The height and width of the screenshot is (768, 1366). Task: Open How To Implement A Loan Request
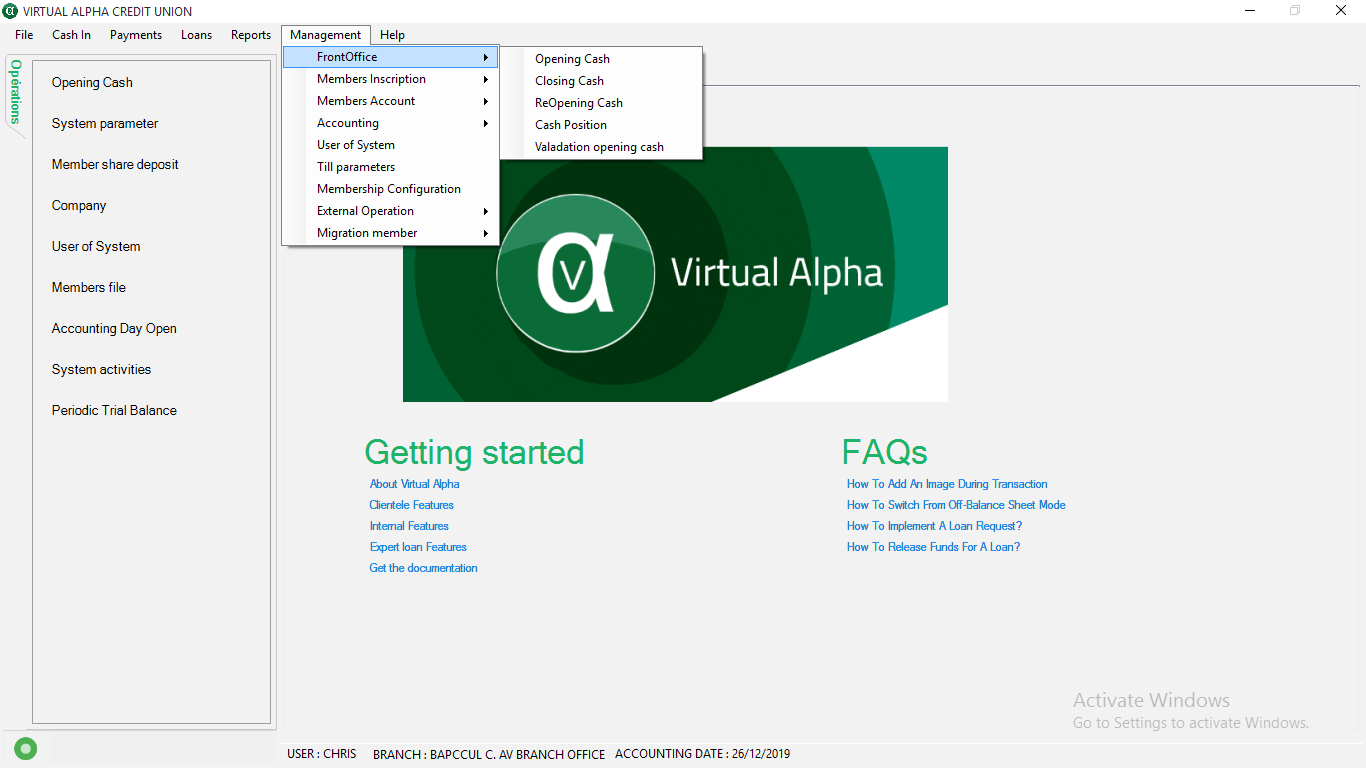pos(934,526)
